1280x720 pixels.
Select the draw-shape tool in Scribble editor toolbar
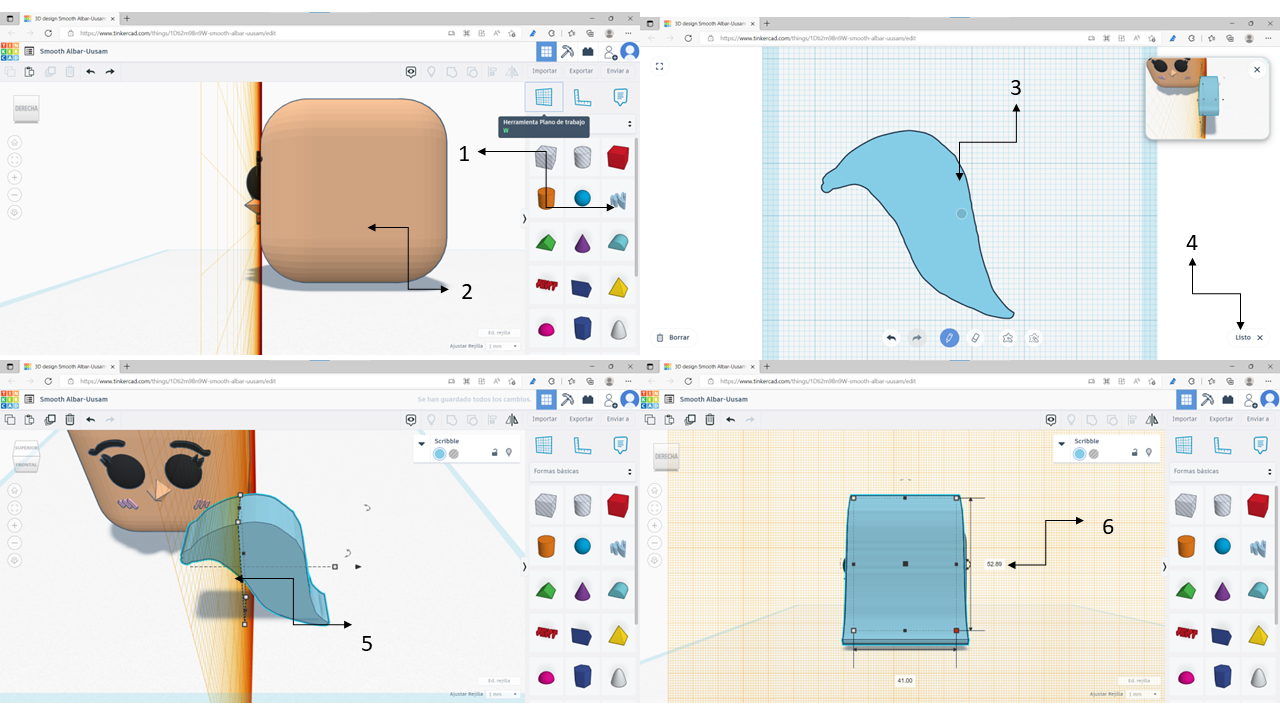click(1008, 338)
